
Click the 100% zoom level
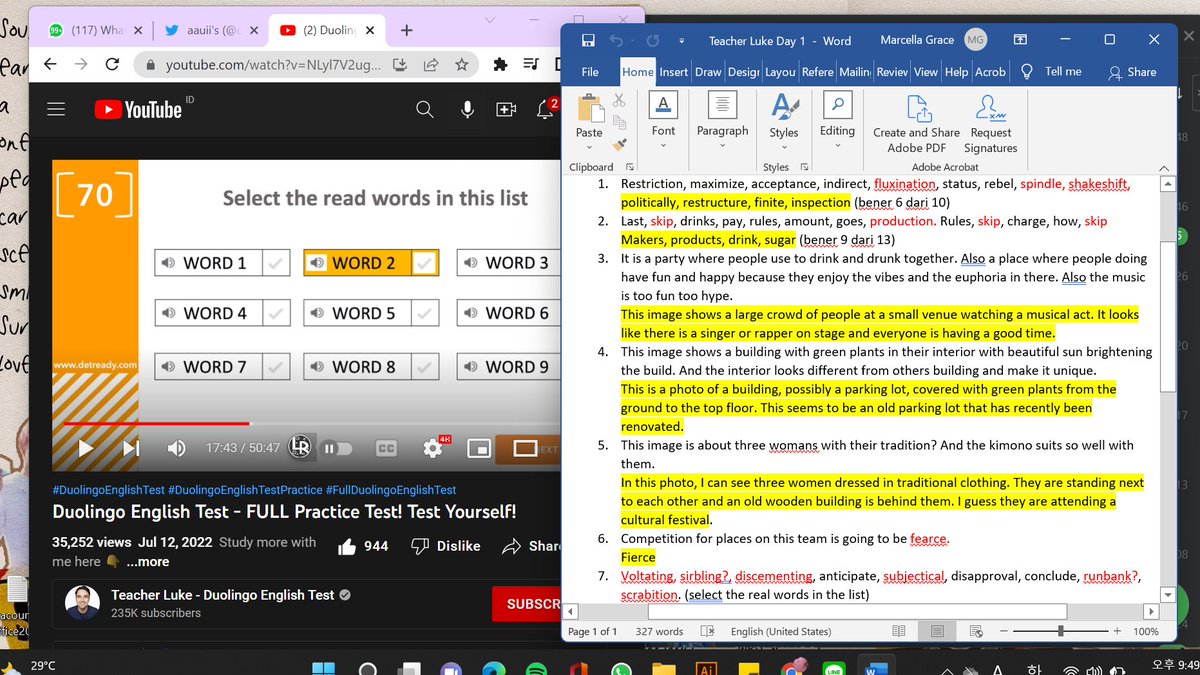click(x=1146, y=632)
